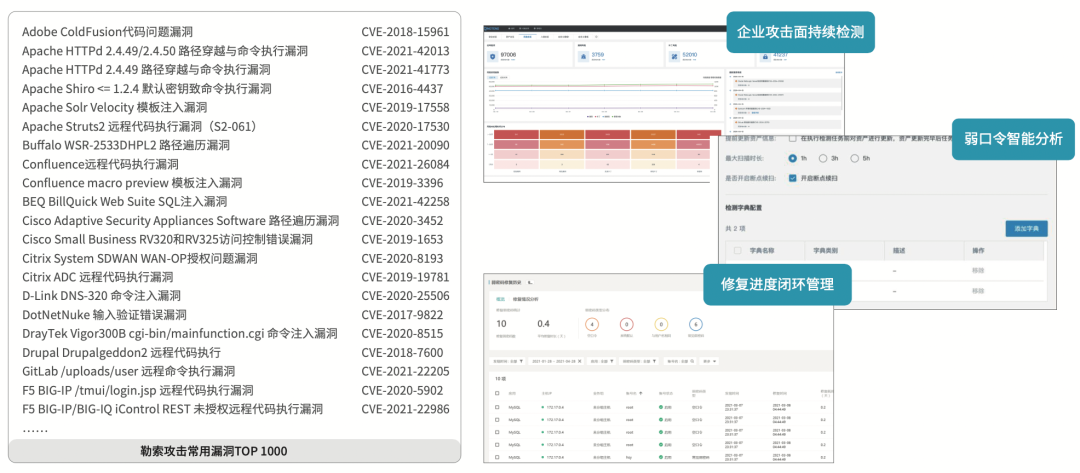The width and height of the screenshot is (1080, 473).
Task: Tick the select-all checkbox beside 字典名称
Action: 738,251
